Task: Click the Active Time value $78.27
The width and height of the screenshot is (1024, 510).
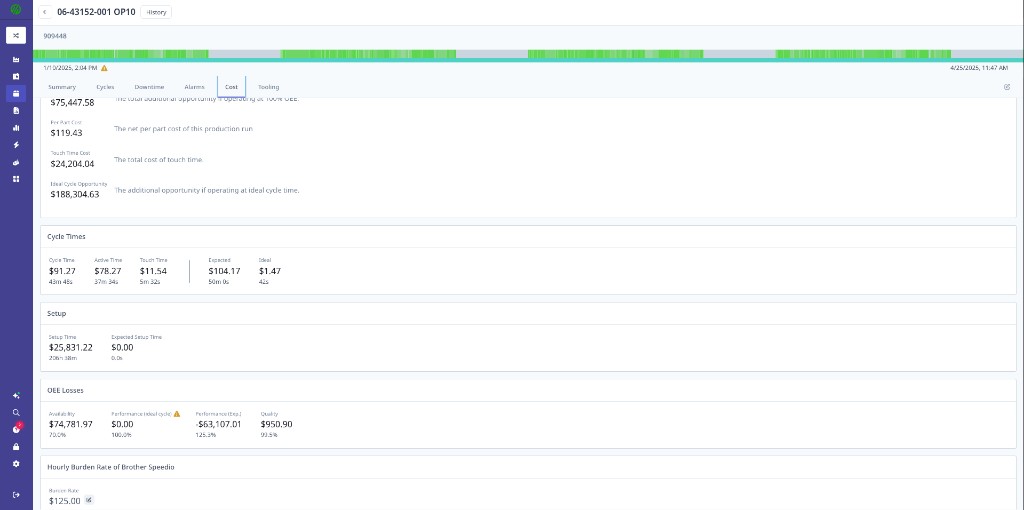Action: [107, 271]
